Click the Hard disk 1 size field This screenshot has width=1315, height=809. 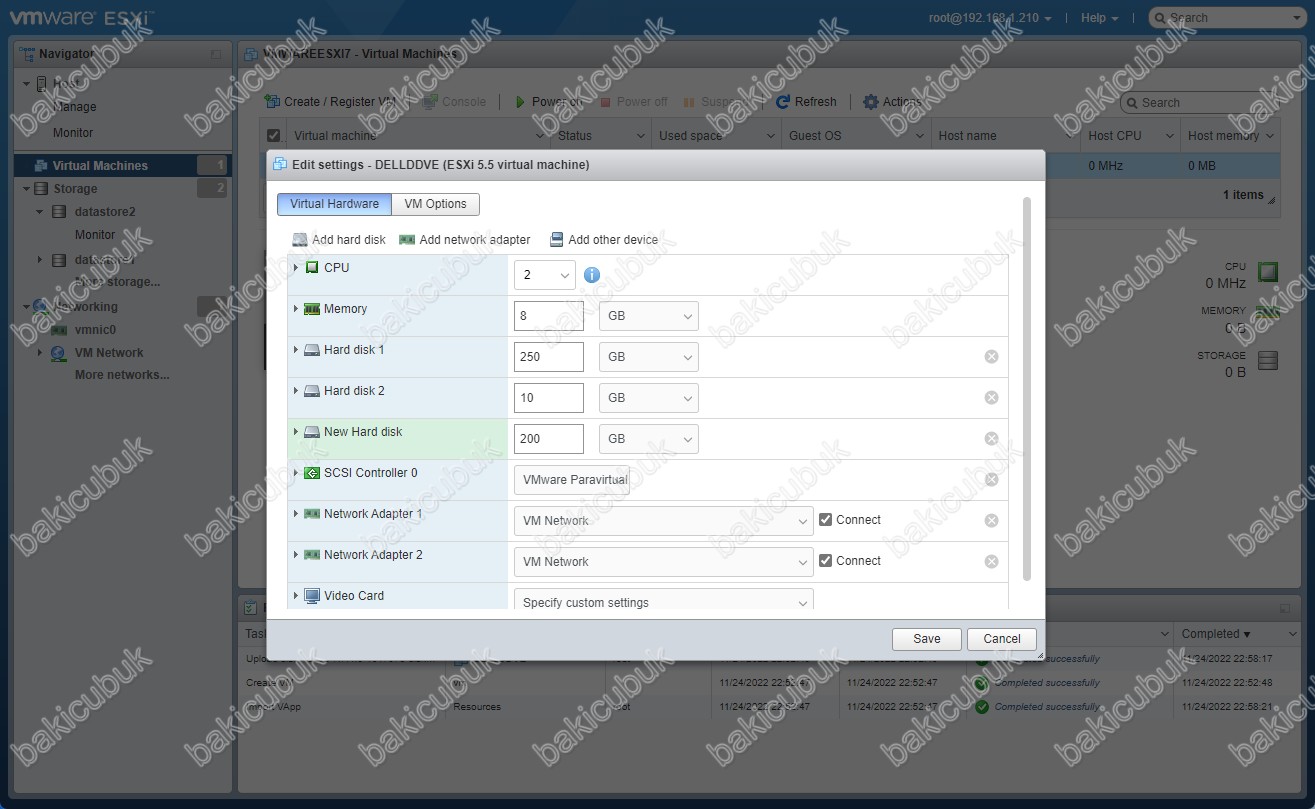[549, 357]
